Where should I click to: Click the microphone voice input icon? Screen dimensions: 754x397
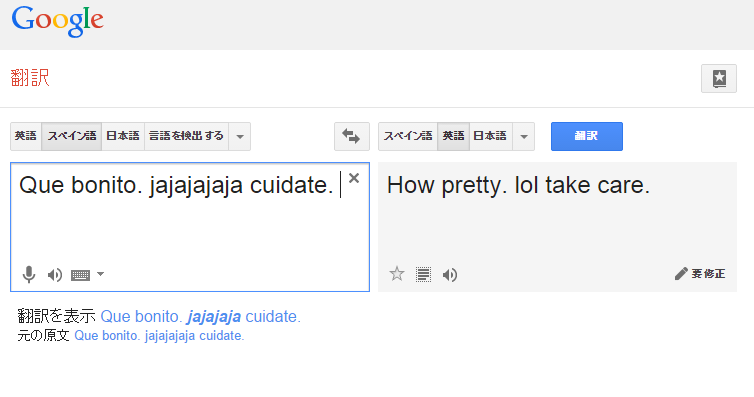click(29, 274)
